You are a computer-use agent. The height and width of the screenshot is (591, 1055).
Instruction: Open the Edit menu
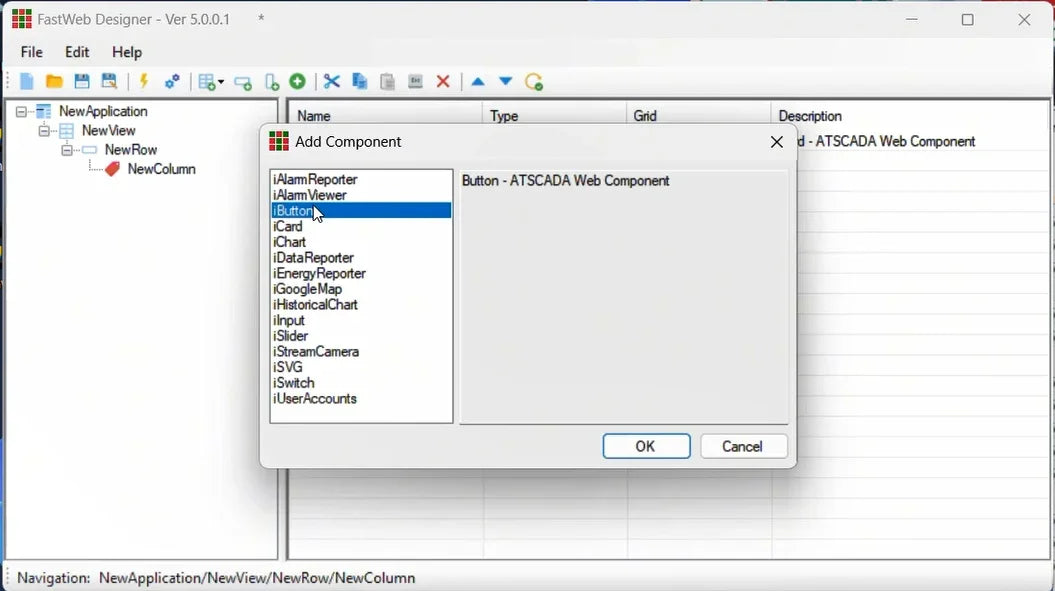(x=77, y=52)
